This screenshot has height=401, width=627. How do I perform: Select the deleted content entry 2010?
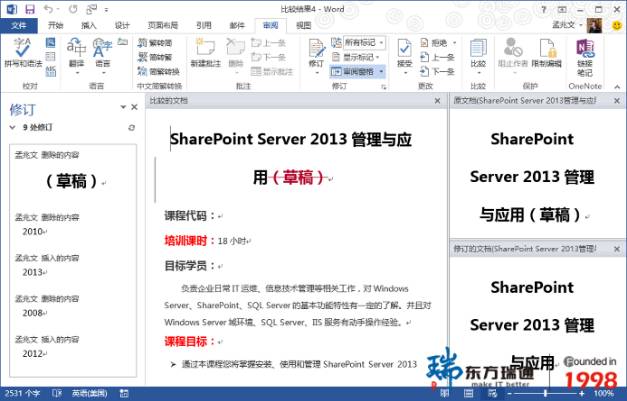(x=33, y=231)
